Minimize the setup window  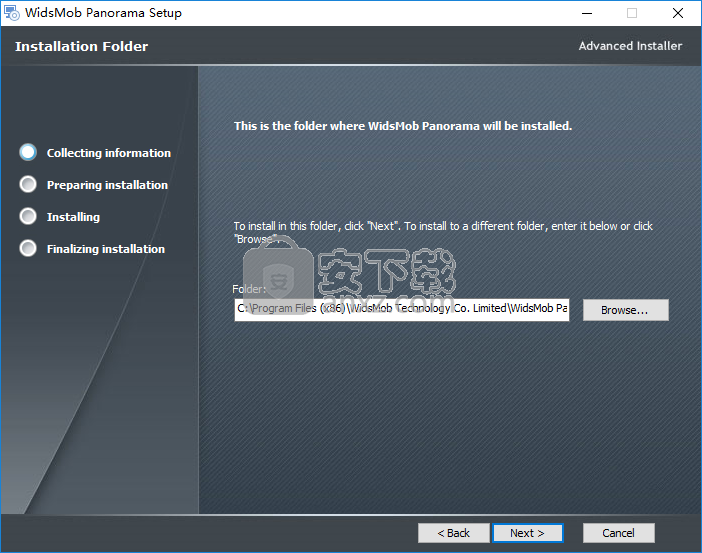tap(587, 13)
